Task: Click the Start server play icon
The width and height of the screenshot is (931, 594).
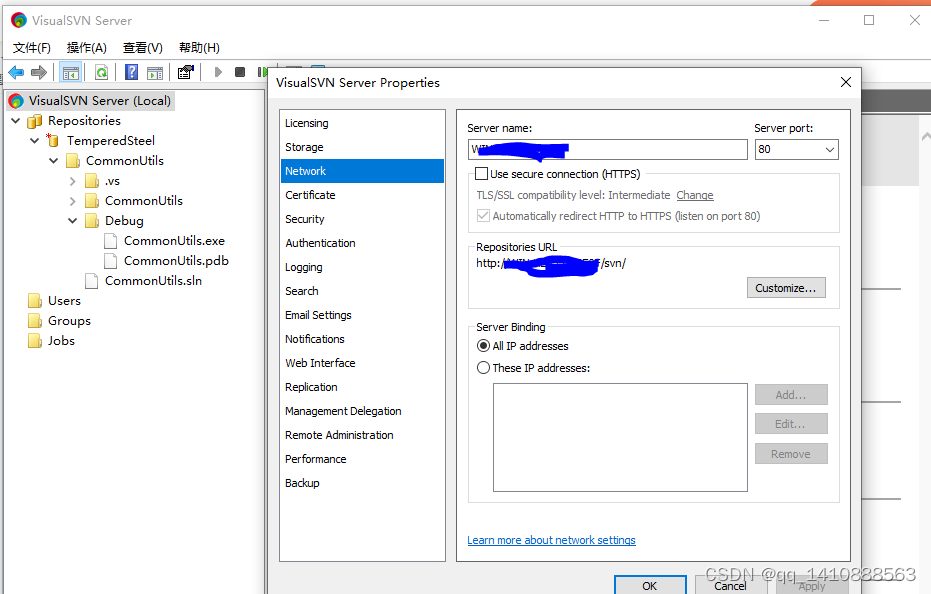Action: click(218, 72)
